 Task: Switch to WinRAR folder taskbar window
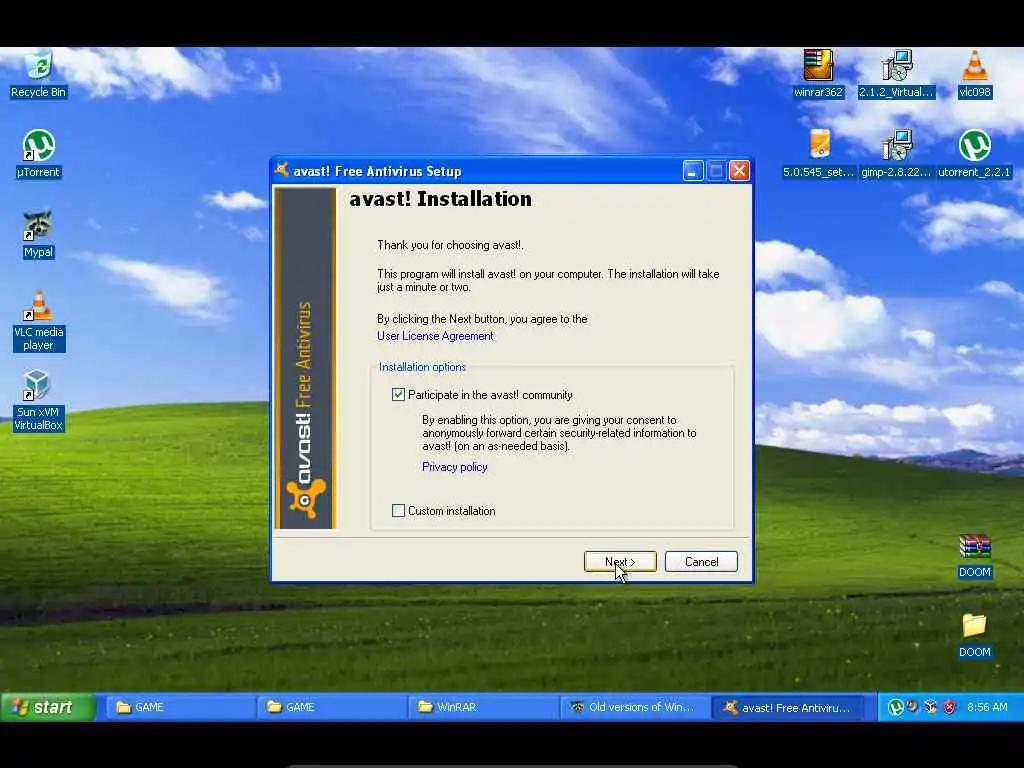coord(482,707)
